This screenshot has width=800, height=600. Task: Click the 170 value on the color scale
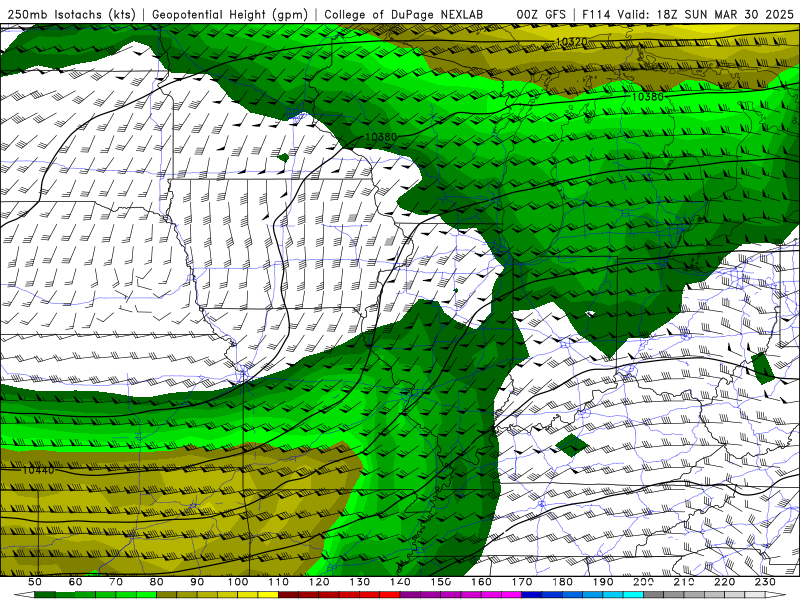(522, 582)
